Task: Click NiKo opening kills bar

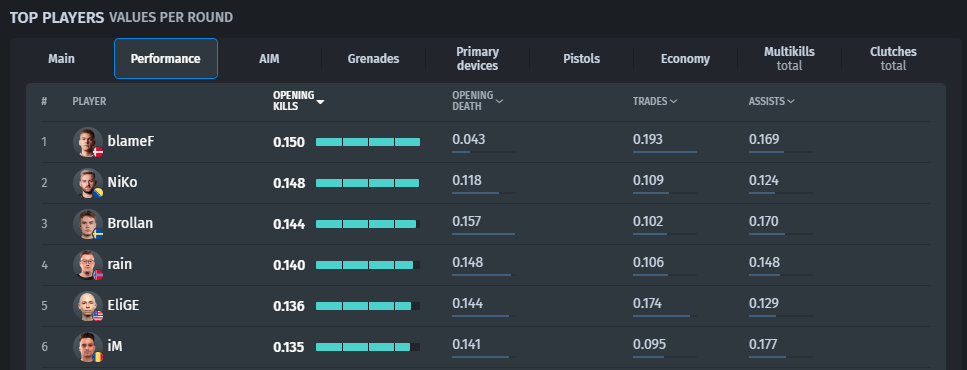Action: pos(368,183)
